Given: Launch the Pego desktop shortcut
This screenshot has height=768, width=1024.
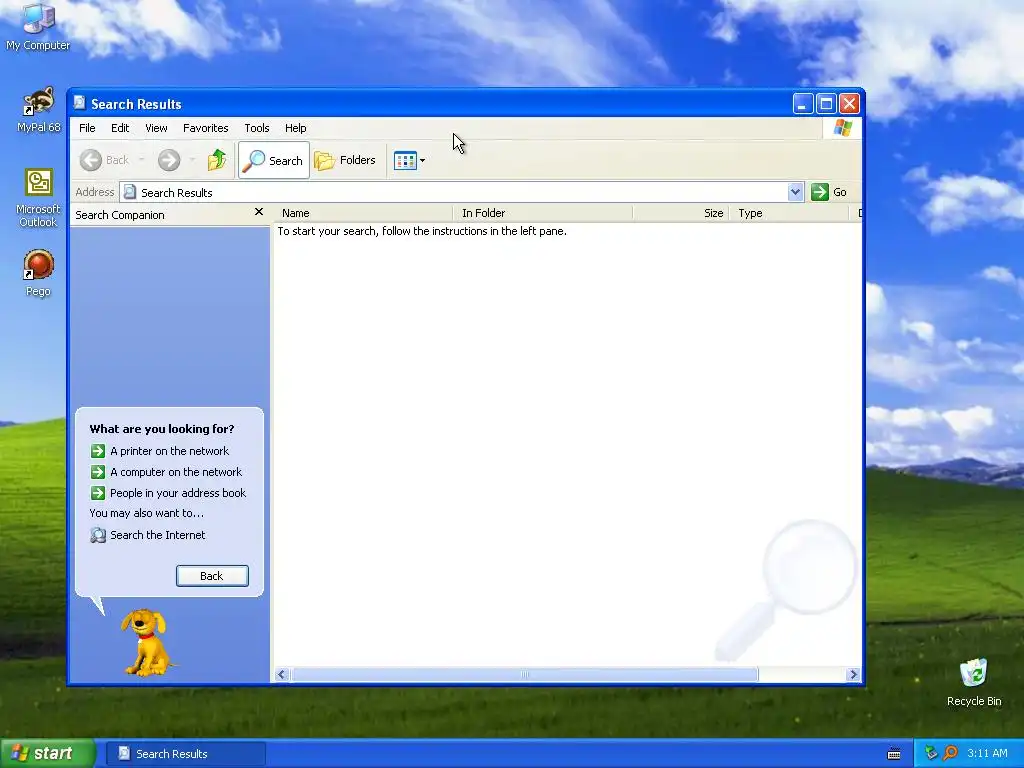Looking at the screenshot, I should point(38,273).
